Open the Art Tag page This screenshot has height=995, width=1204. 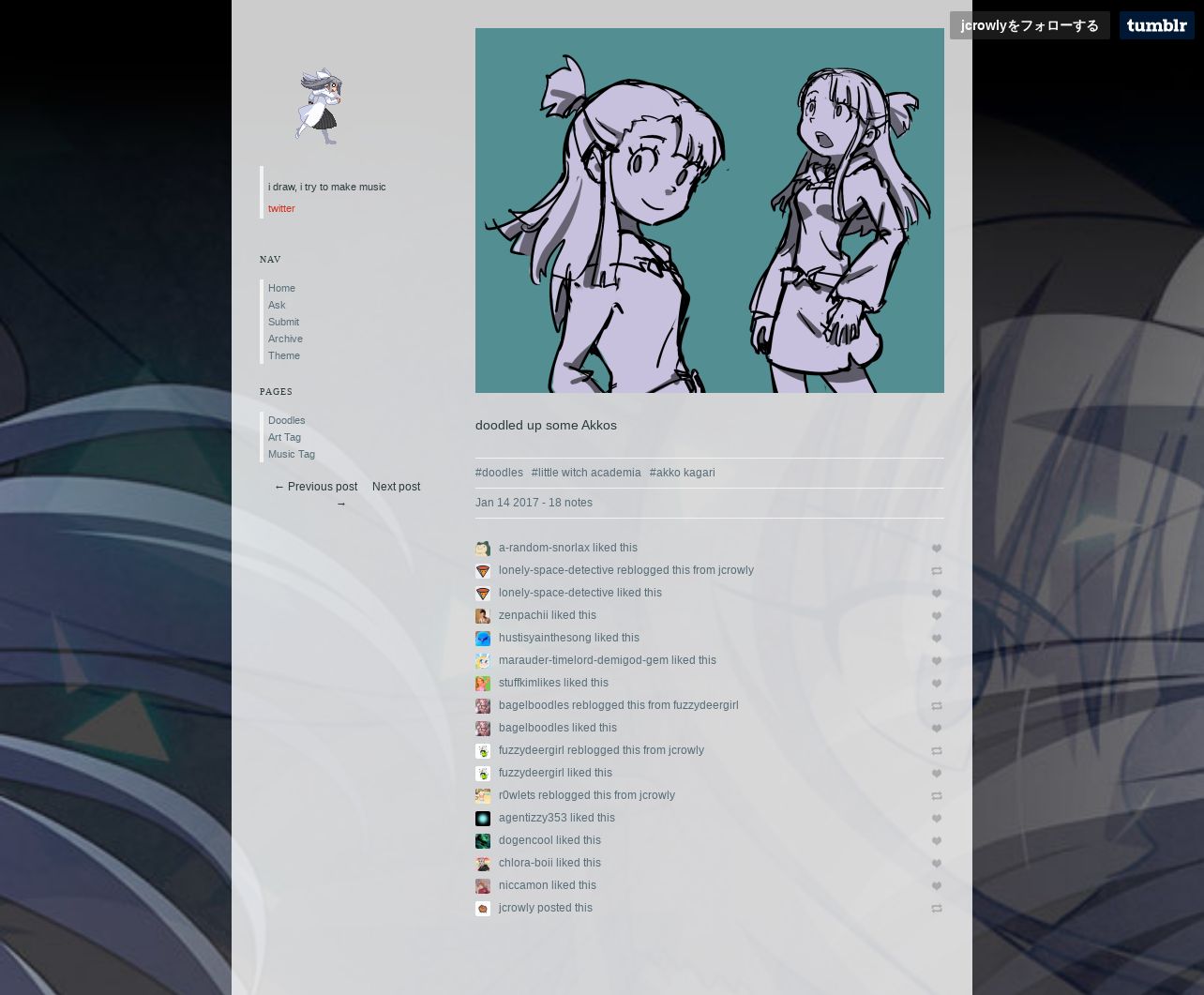(284, 437)
